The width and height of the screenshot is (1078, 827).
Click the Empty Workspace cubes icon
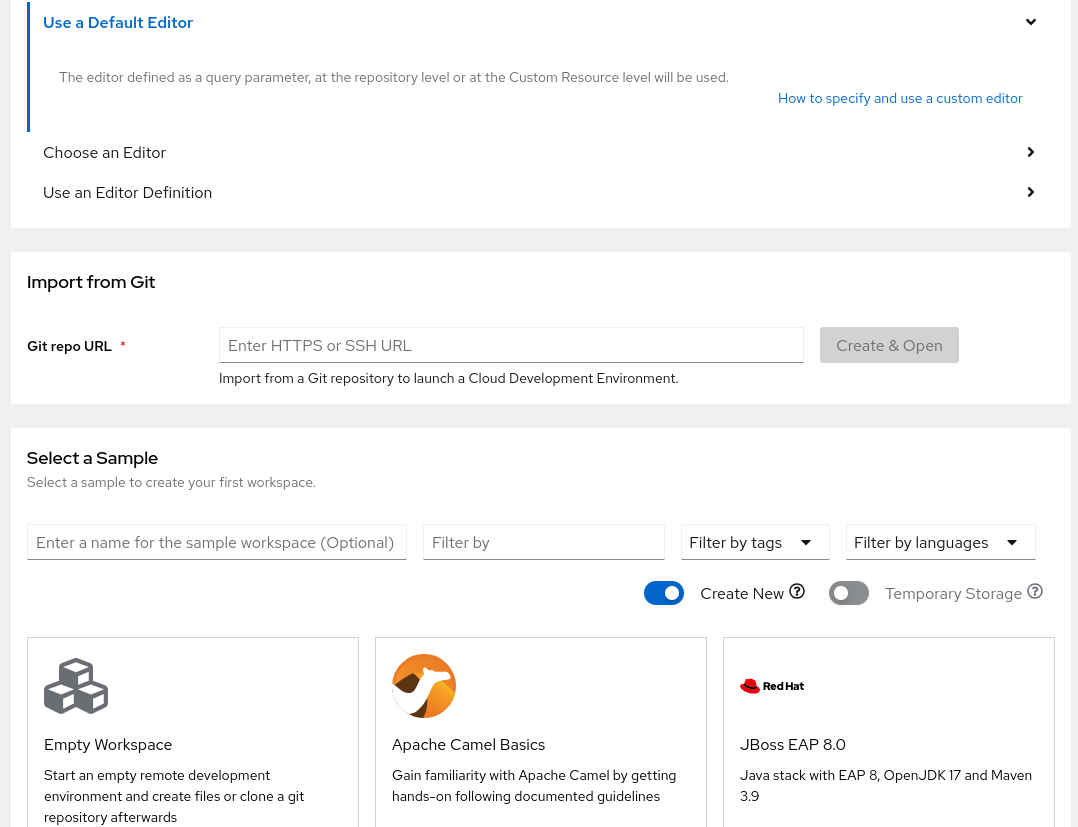[76, 686]
